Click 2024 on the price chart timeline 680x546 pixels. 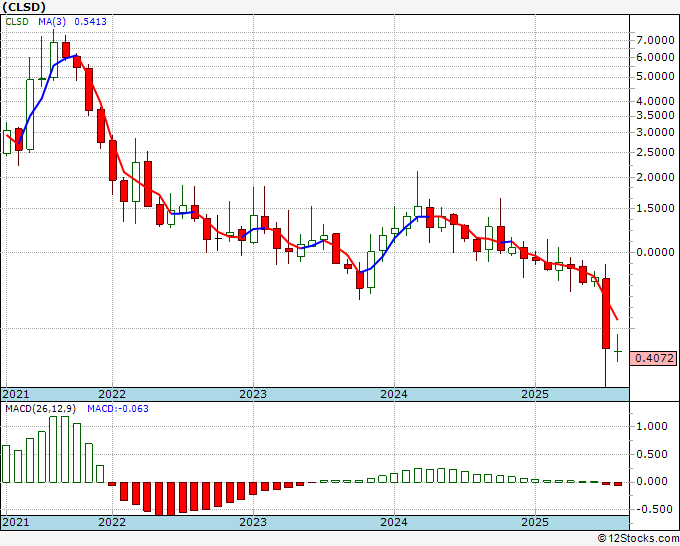click(394, 394)
